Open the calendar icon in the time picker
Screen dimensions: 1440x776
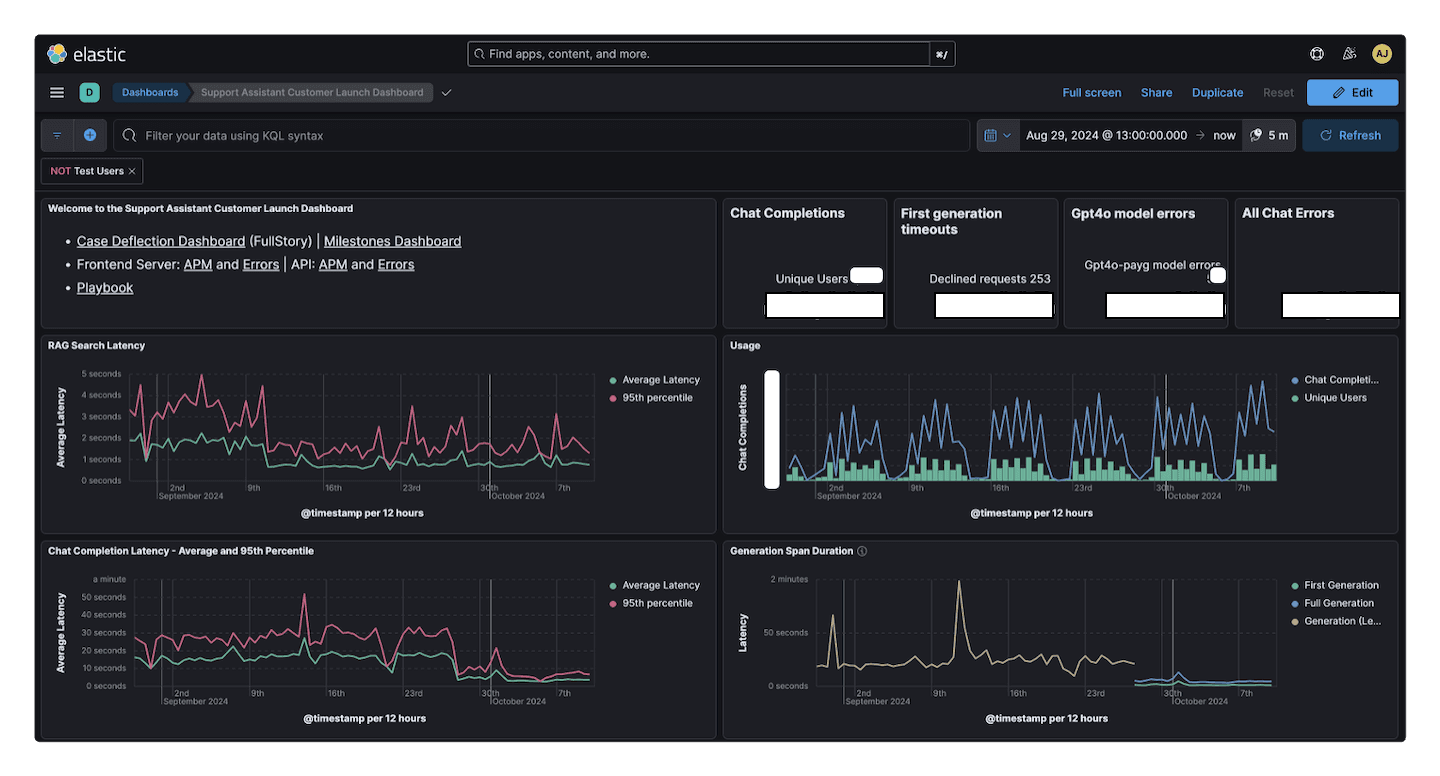(992, 135)
